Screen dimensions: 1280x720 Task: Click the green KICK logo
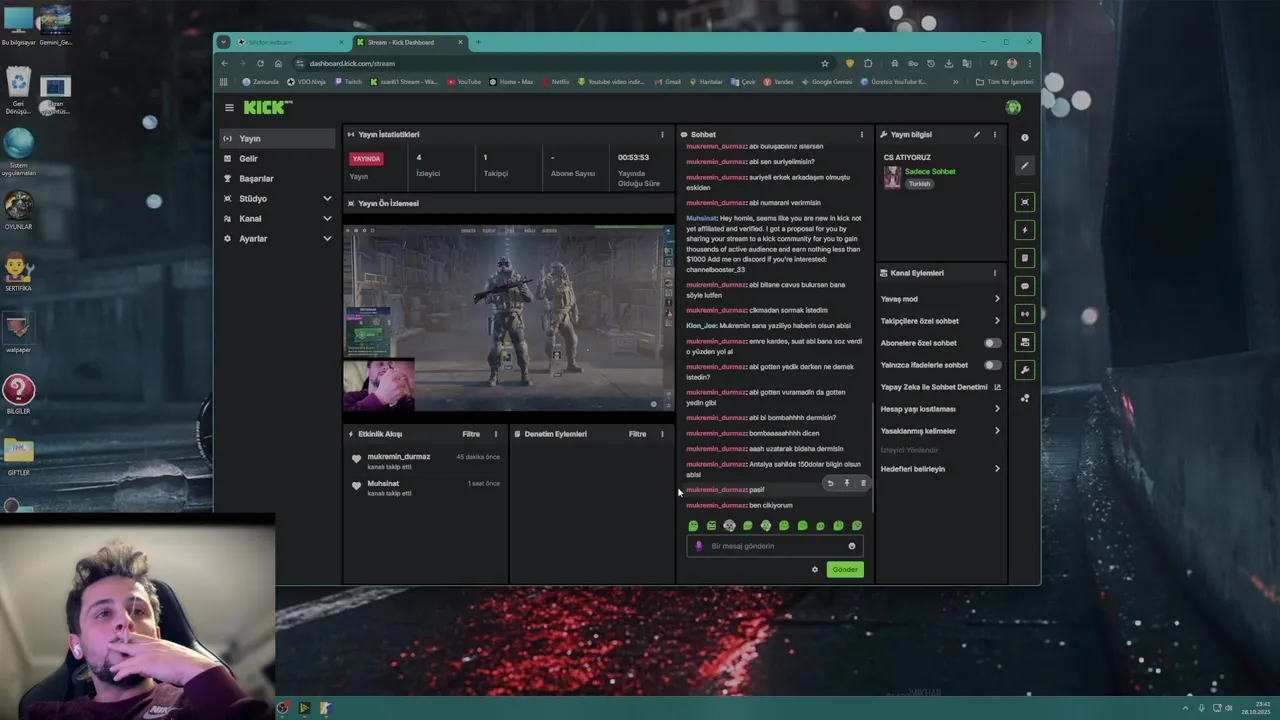(x=266, y=107)
